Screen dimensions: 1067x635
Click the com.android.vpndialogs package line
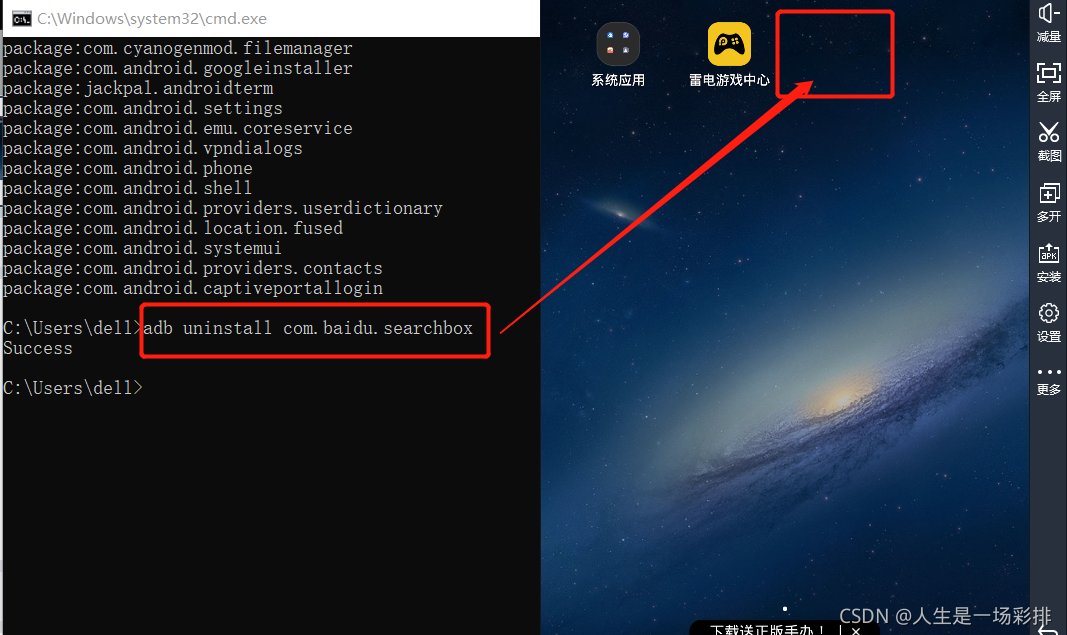coord(152,148)
